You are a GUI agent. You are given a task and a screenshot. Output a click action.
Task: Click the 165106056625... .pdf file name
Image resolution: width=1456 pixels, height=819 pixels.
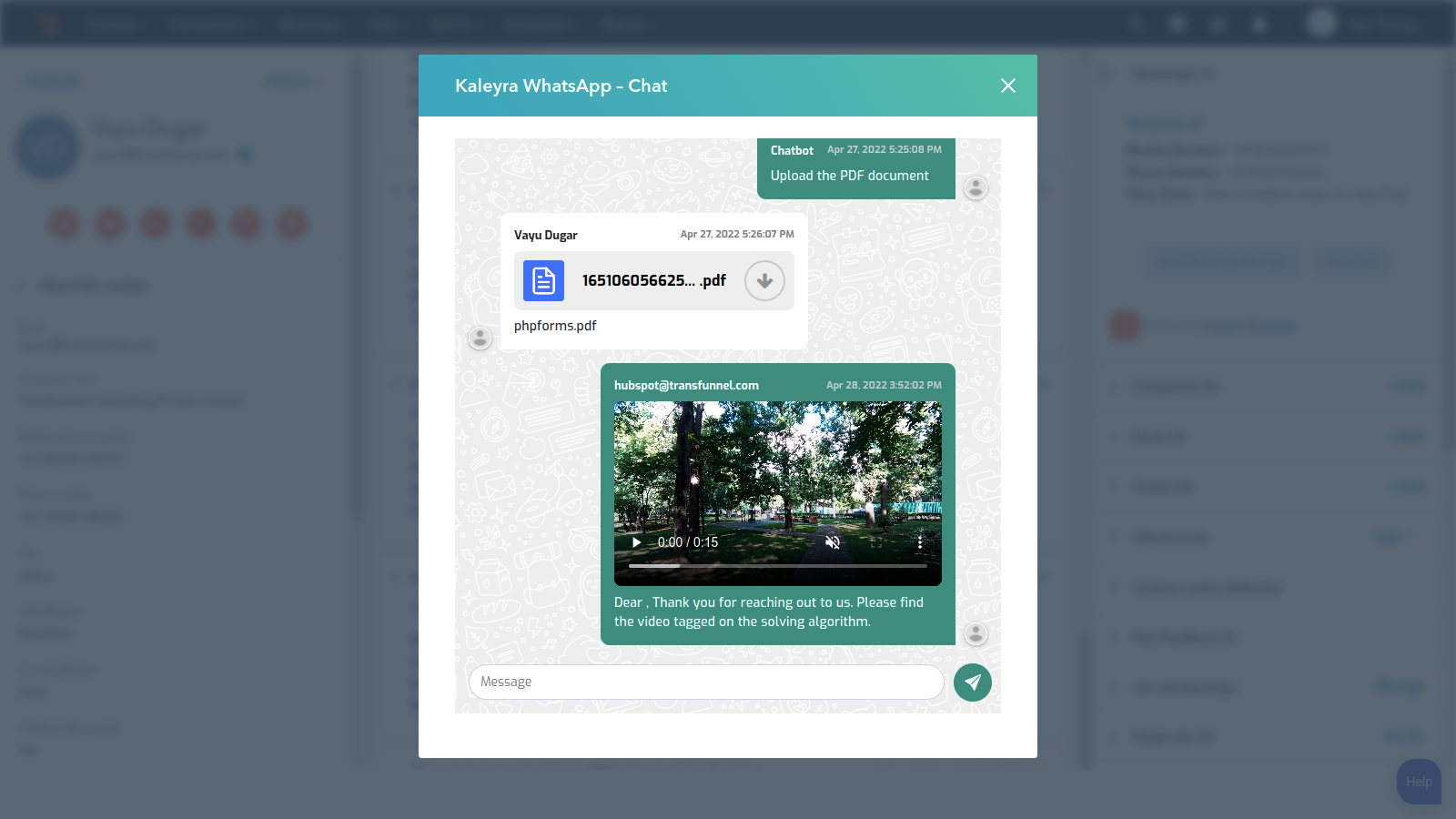(654, 280)
